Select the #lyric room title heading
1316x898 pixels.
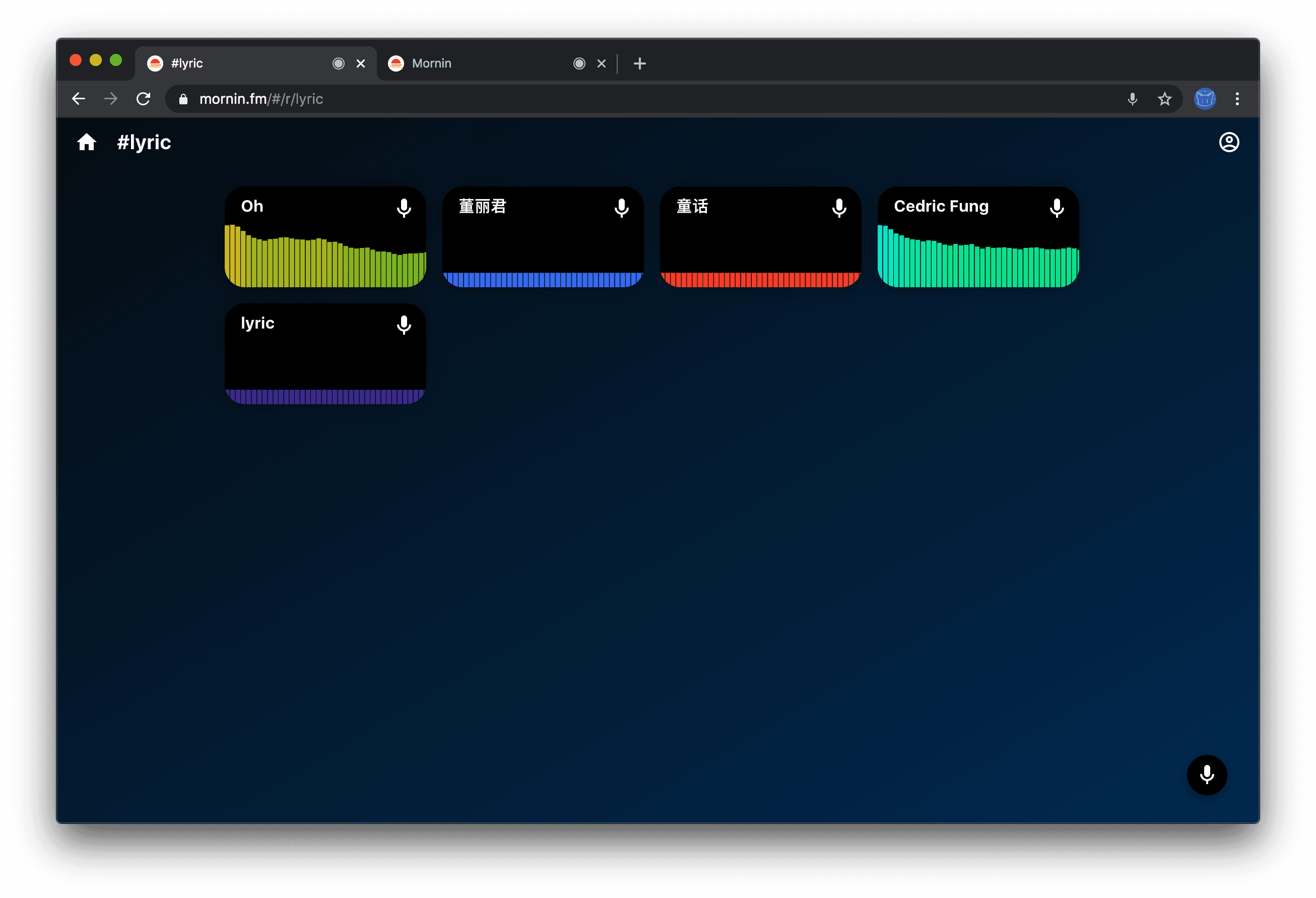(x=144, y=143)
